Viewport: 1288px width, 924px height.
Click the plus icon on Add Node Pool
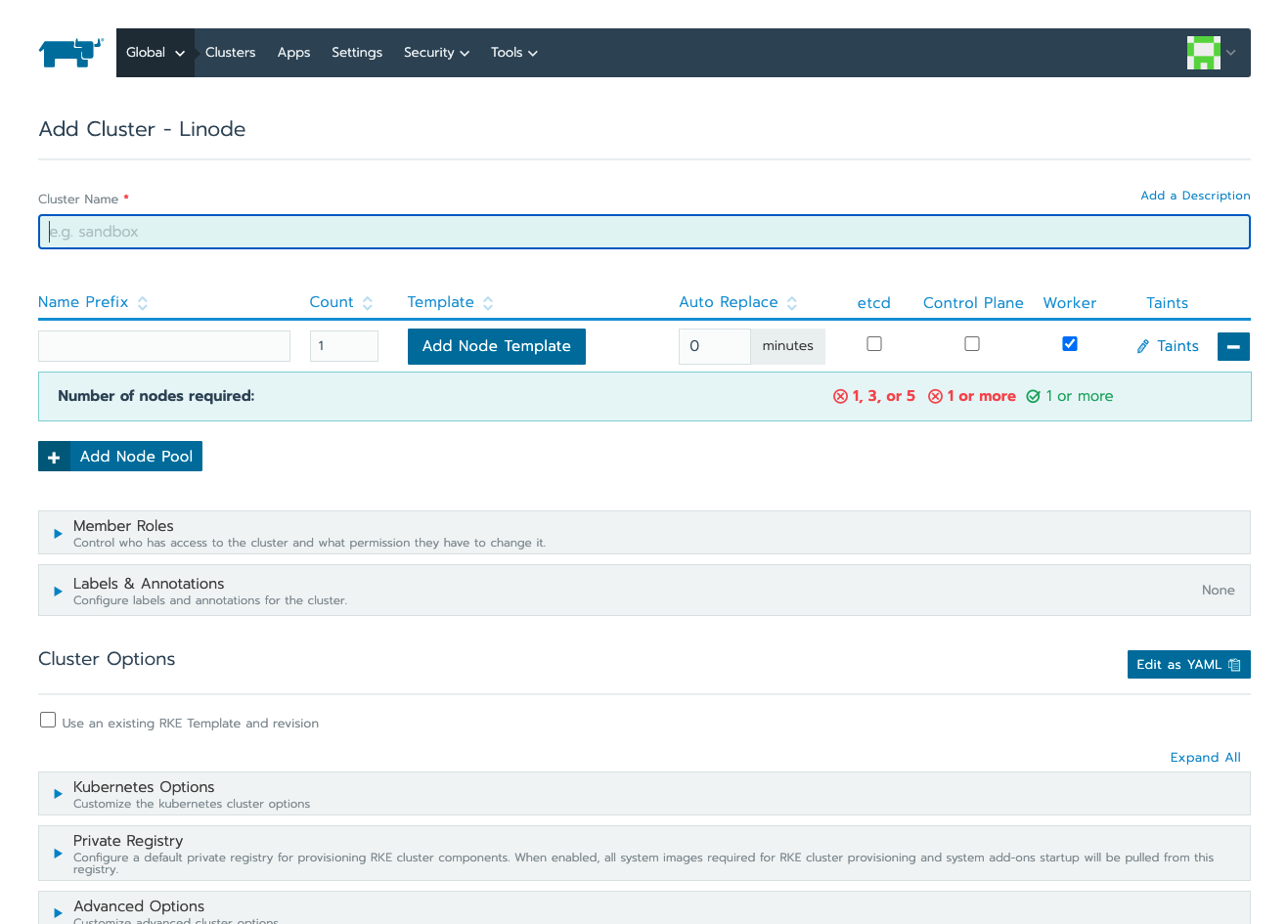(x=54, y=456)
